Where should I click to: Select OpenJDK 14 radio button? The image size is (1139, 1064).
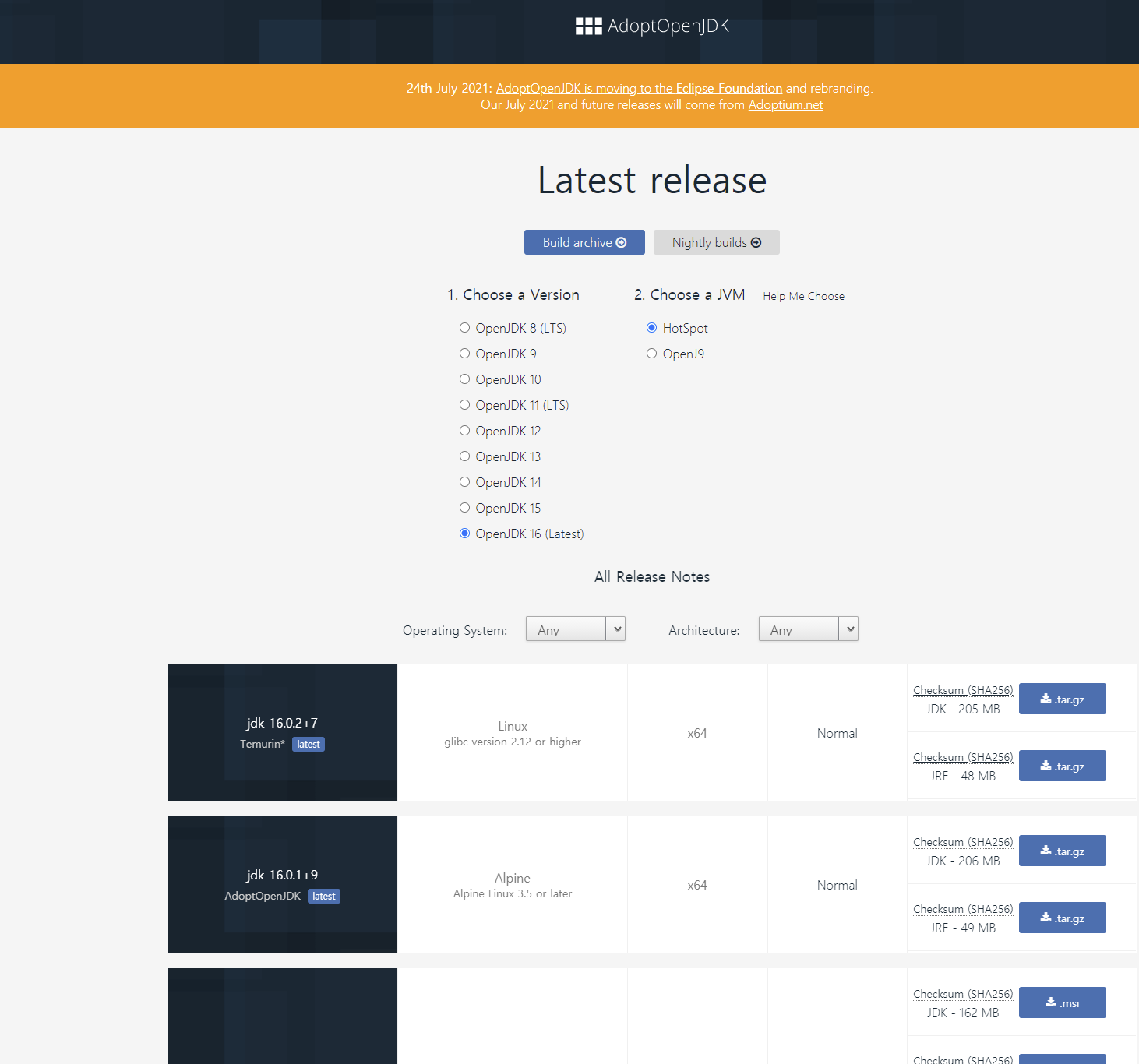[464, 482]
